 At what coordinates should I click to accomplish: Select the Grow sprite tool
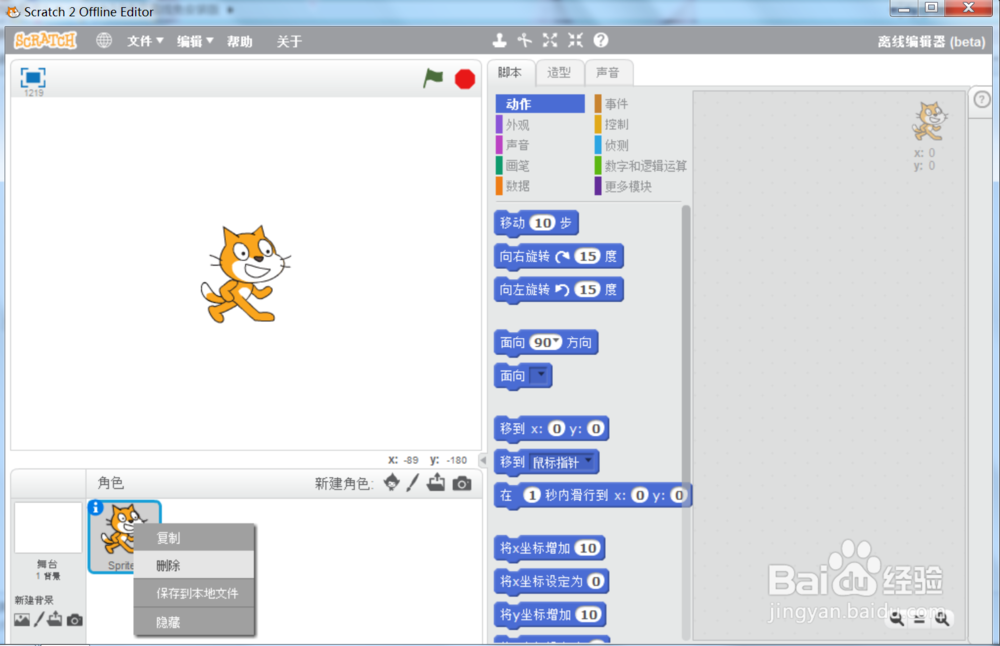click(549, 40)
